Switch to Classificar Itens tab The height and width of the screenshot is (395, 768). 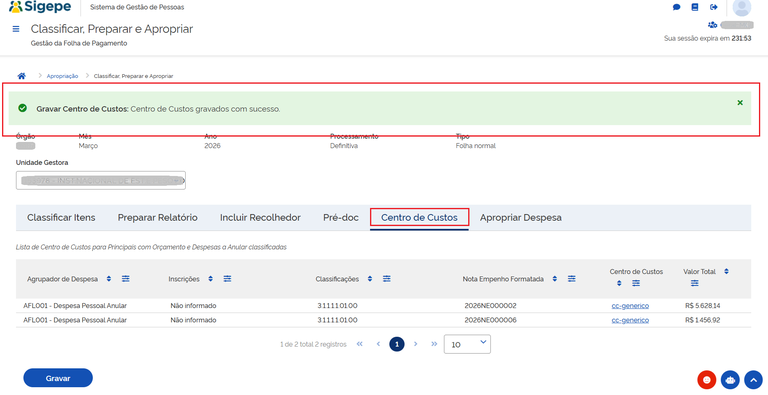(x=61, y=218)
